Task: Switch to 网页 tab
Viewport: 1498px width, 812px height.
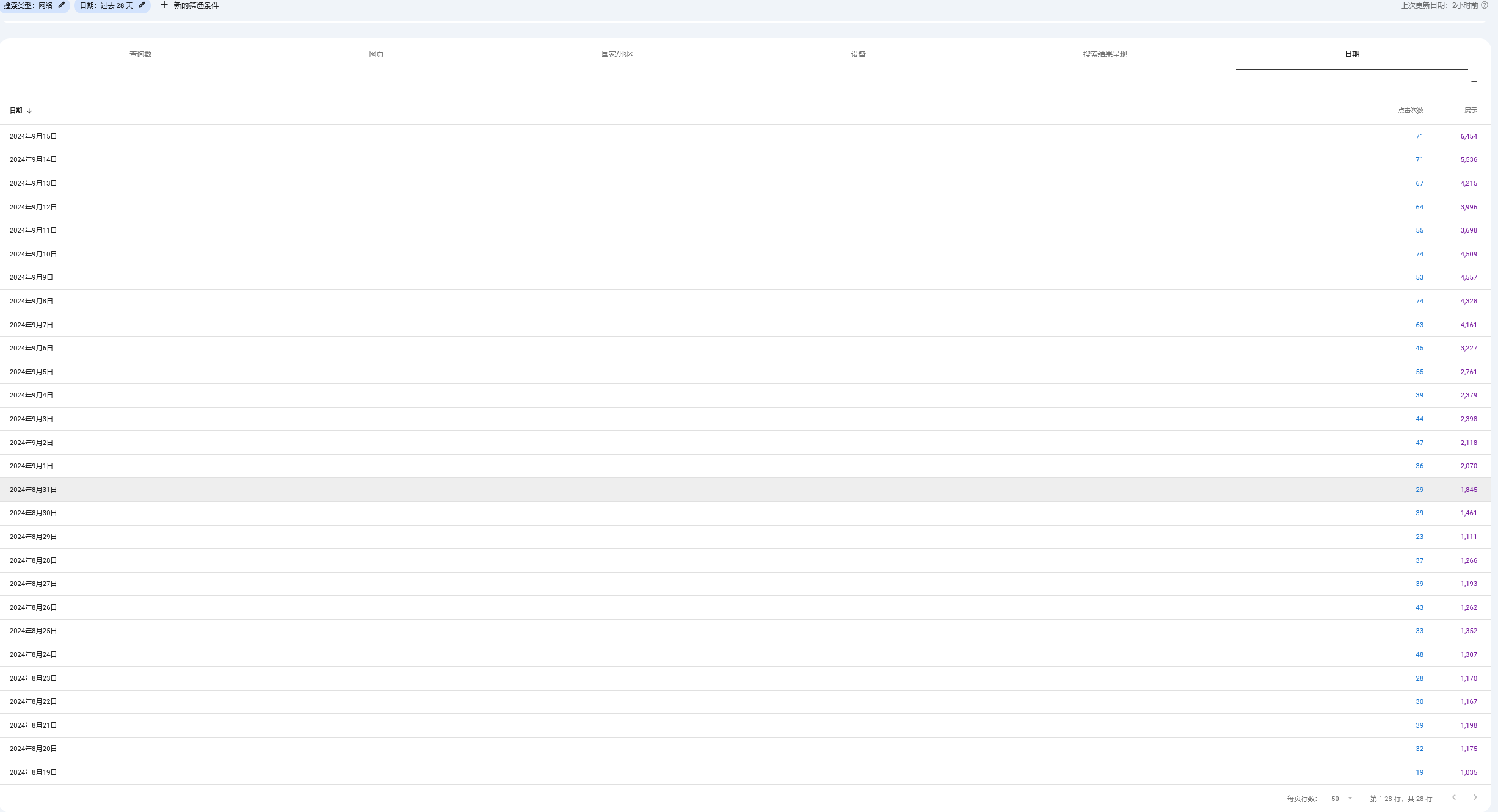Action: (376, 54)
